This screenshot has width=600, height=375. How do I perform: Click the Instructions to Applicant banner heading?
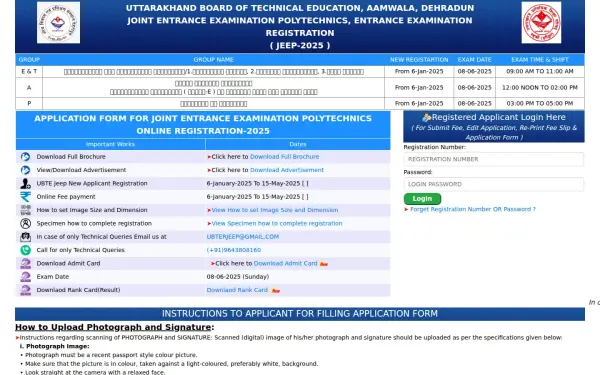300,314
